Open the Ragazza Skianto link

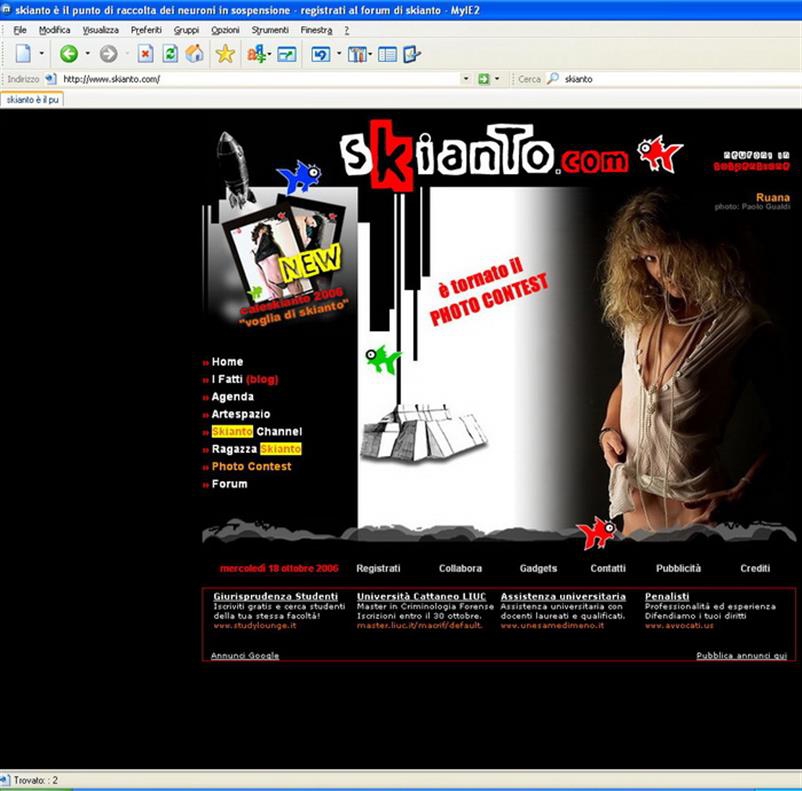tap(256, 449)
